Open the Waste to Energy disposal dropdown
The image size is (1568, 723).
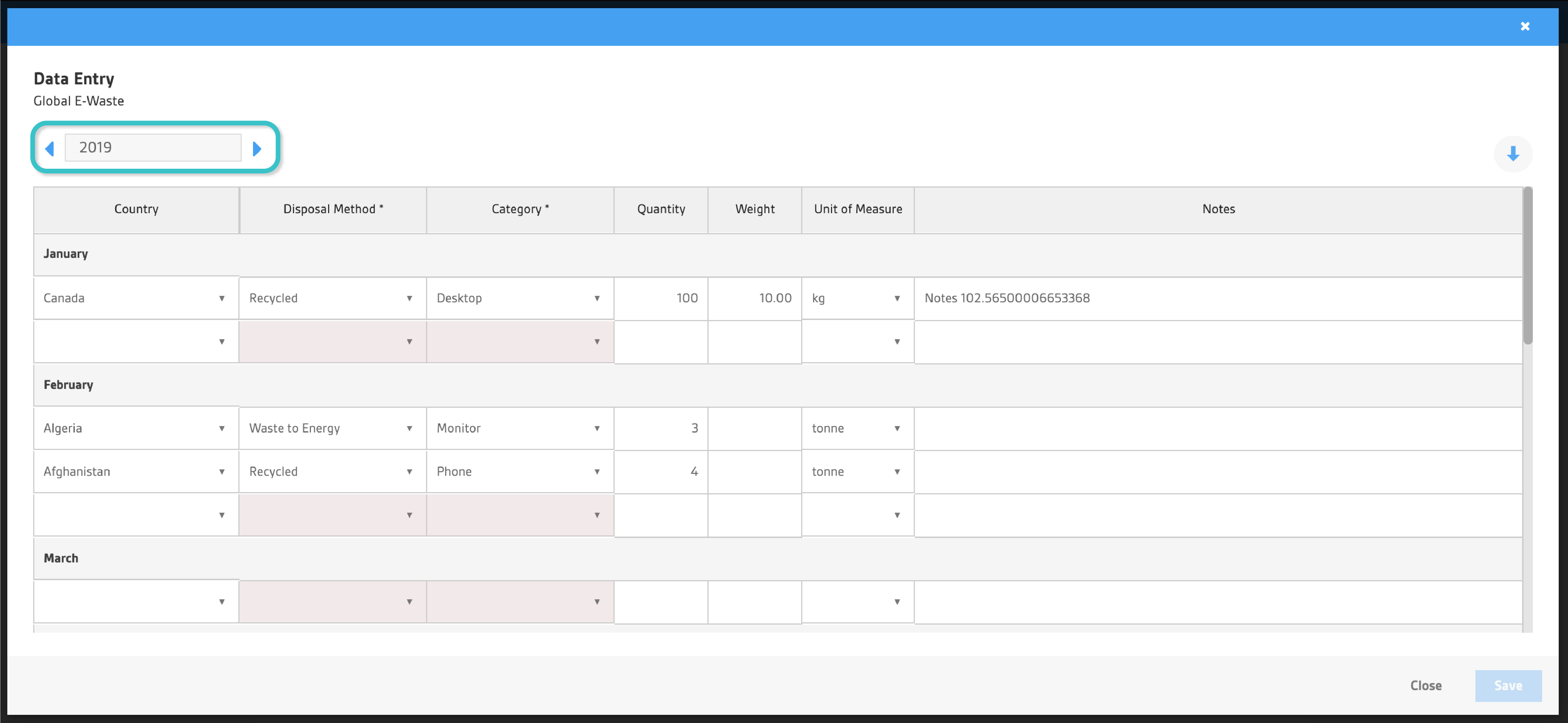pos(332,428)
